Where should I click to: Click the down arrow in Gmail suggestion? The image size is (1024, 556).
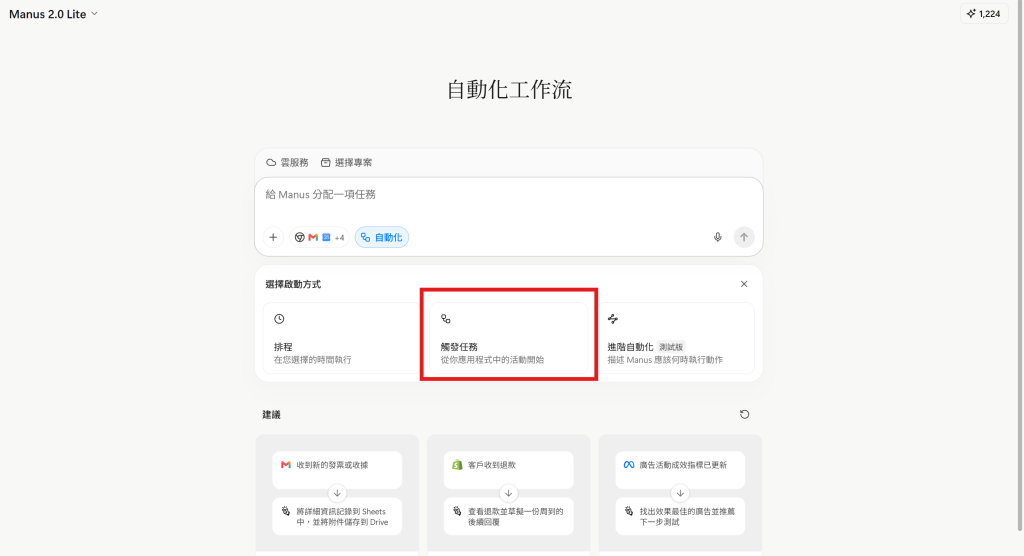(337, 493)
